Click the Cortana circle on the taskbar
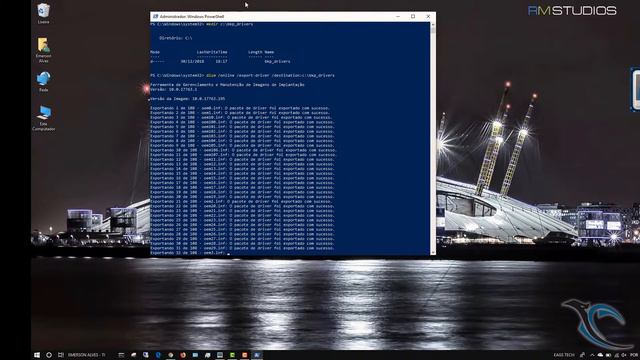Image resolution: width=640 pixels, height=360 pixels. pyautogui.click(x=49, y=355)
